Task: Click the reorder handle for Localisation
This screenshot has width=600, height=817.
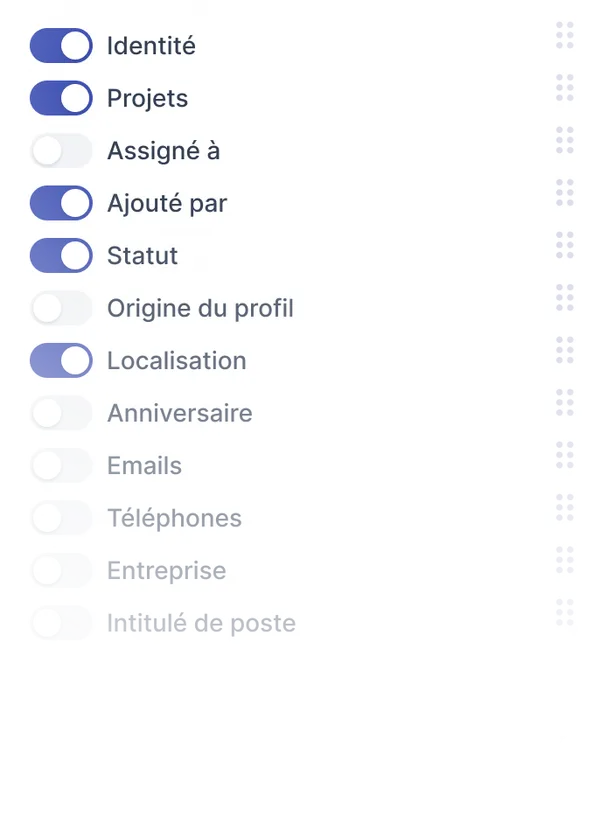Action: click(x=564, y=350)
